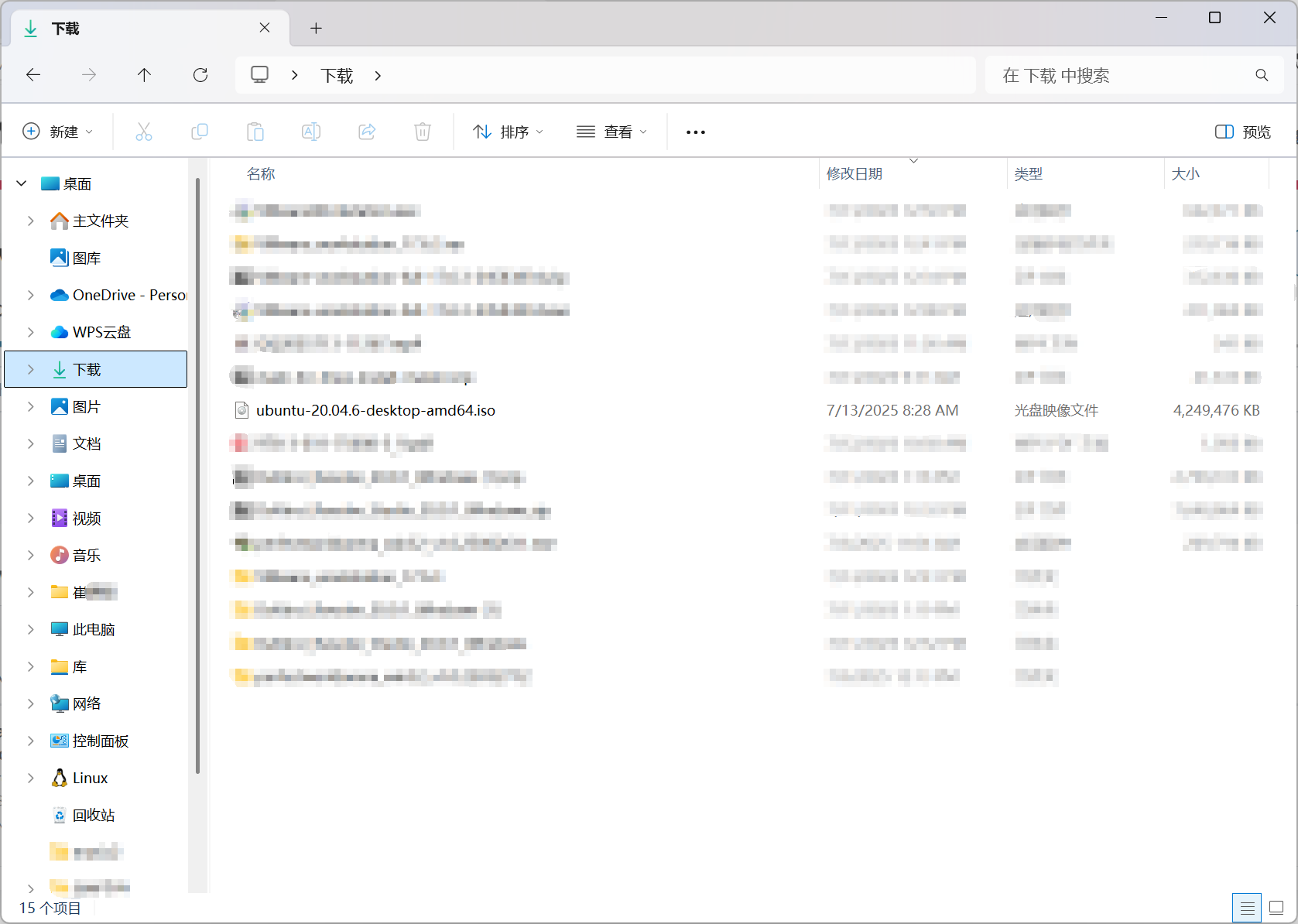Click the Rename icon in toolbar
Viewport: 1298px width, 924px height.
(x=311, y=132)
